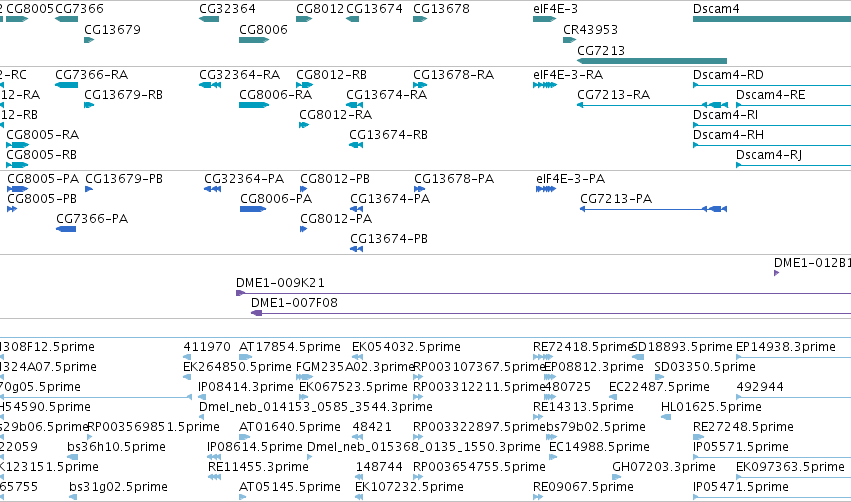Screen dimensions: 851x502
Task: Select transcript CG13679-RB
Action: tap(124, 94)
